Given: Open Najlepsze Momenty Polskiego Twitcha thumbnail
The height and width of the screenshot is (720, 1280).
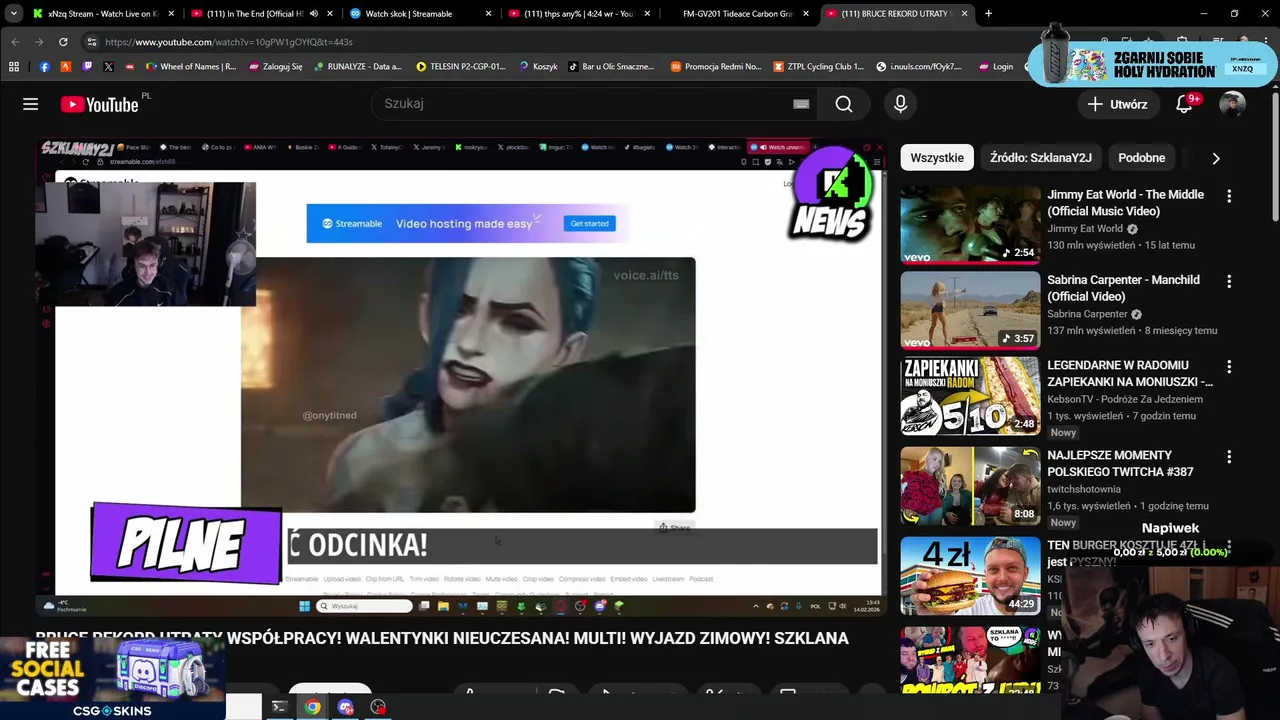Looking at the screenshot, I should [x=970, y=486].
